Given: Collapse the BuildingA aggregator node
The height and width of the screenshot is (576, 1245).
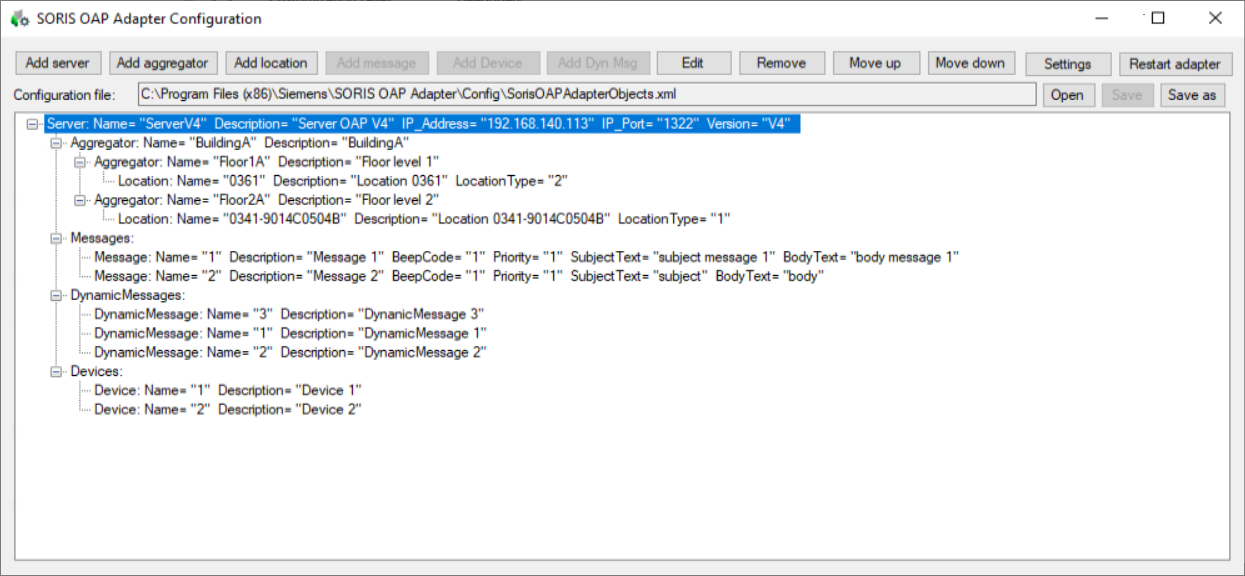Looking at the screenshot, I should pos(58,142).
